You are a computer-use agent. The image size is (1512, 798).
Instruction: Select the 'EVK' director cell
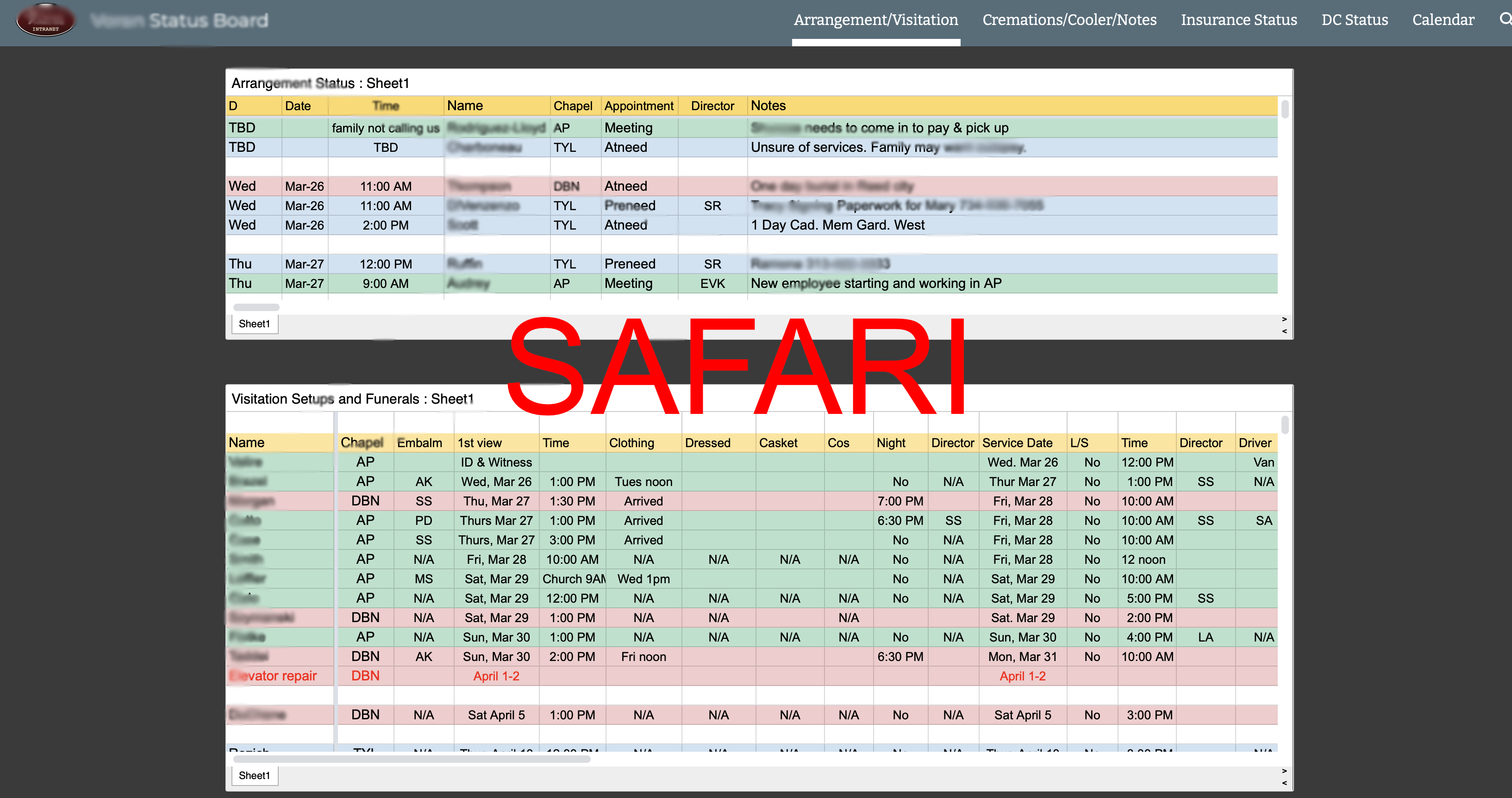[x=712, y=283]
